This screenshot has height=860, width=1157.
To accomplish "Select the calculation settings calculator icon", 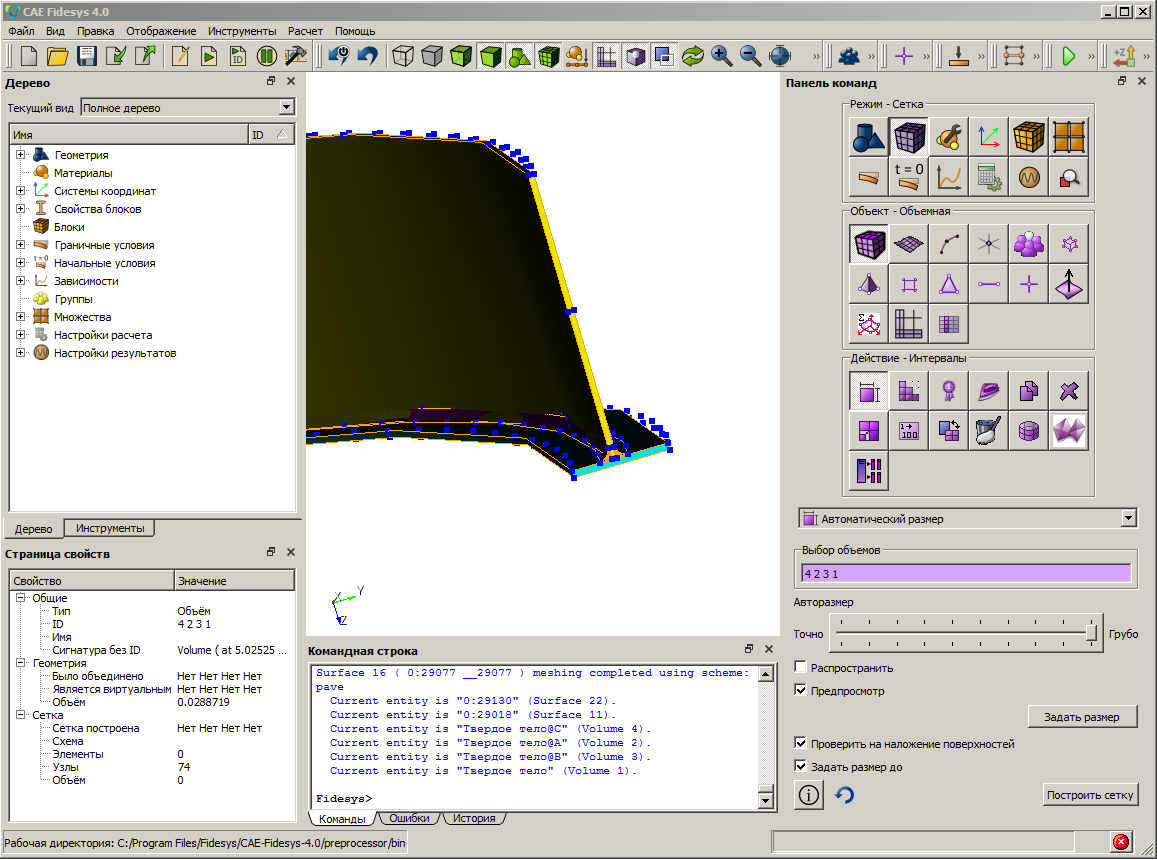I will pyautogui.click(x=989, y=177).
